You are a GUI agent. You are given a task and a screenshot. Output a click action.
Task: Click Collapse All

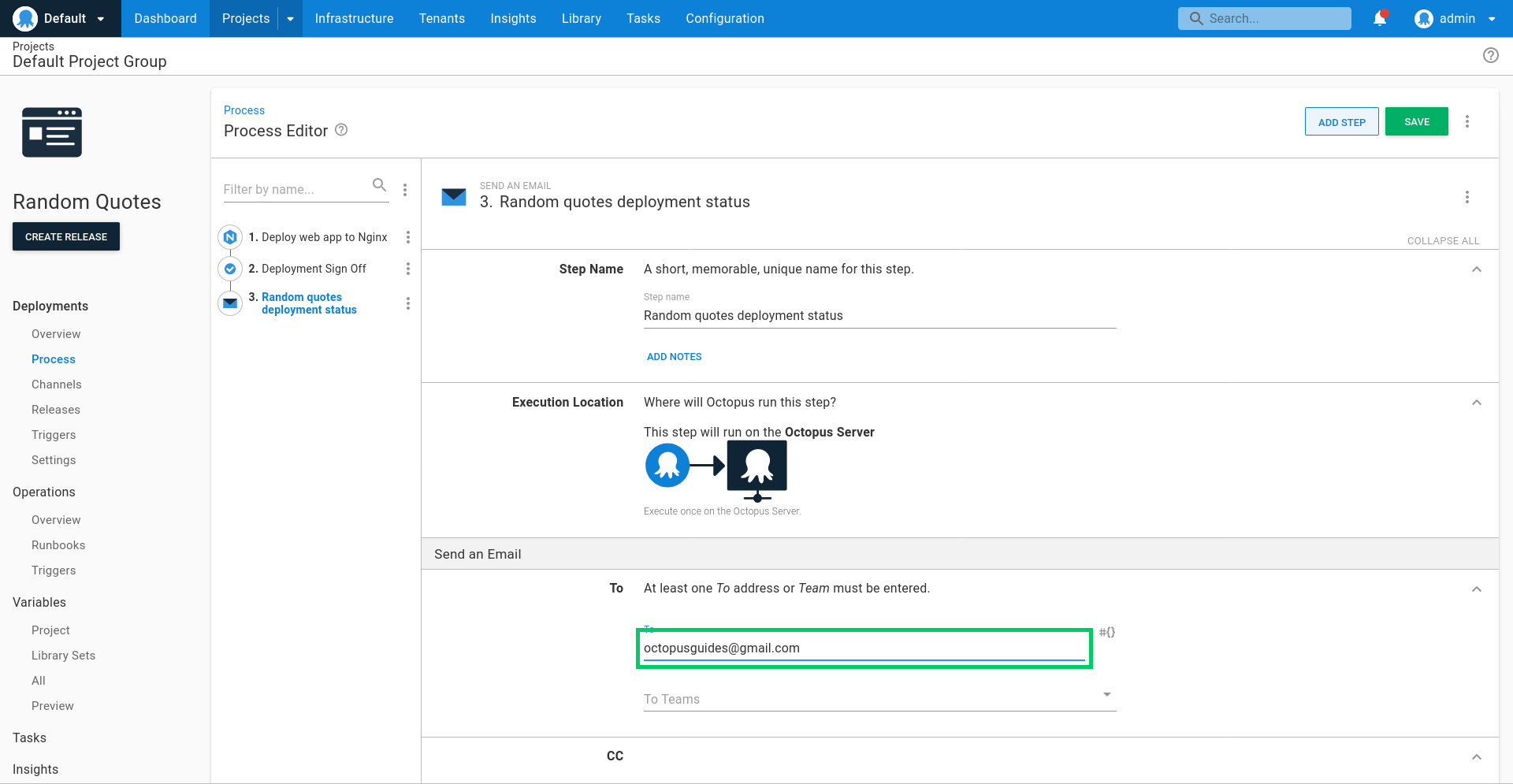coord(1444,241)
